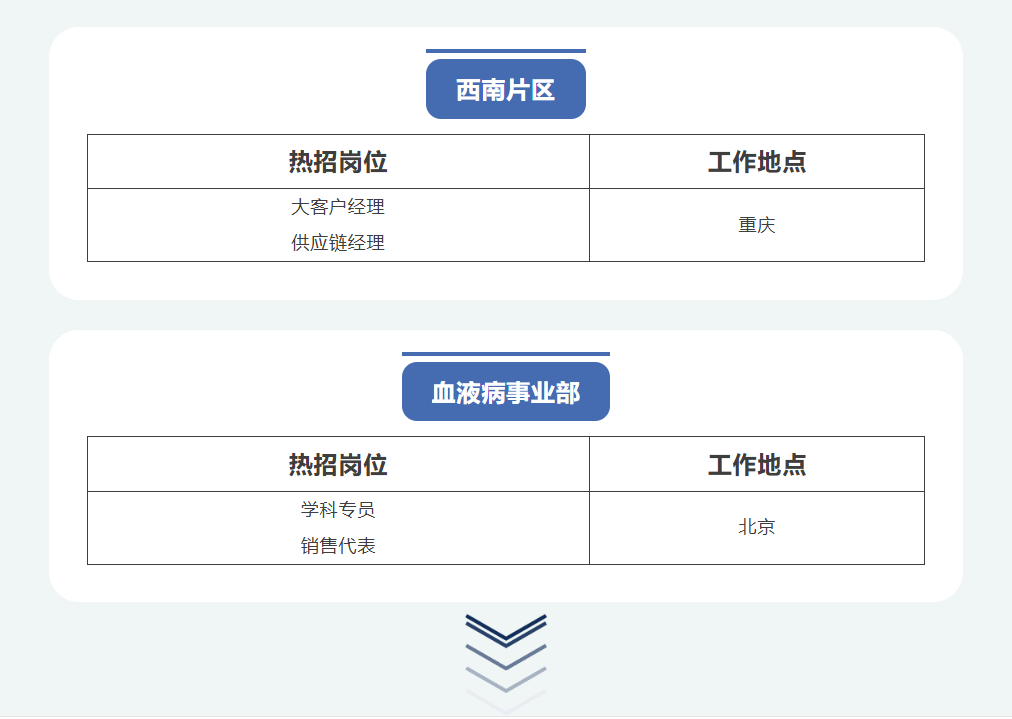Click the 北京 location cell

click(x=756, y=528)
